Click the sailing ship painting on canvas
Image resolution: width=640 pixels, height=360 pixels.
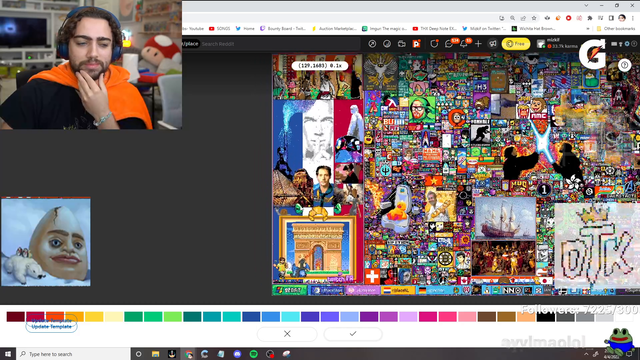[504, 218]
